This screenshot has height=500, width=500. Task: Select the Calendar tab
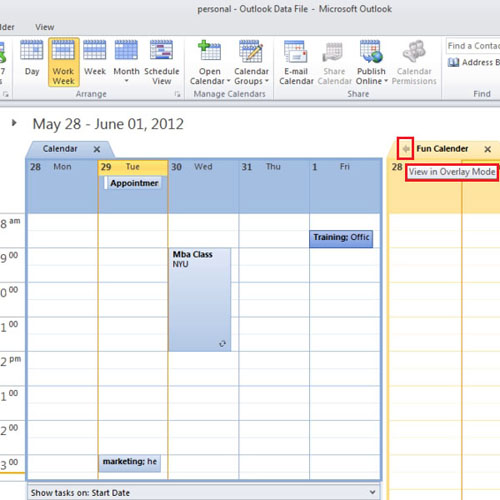(x=60, y=149)
